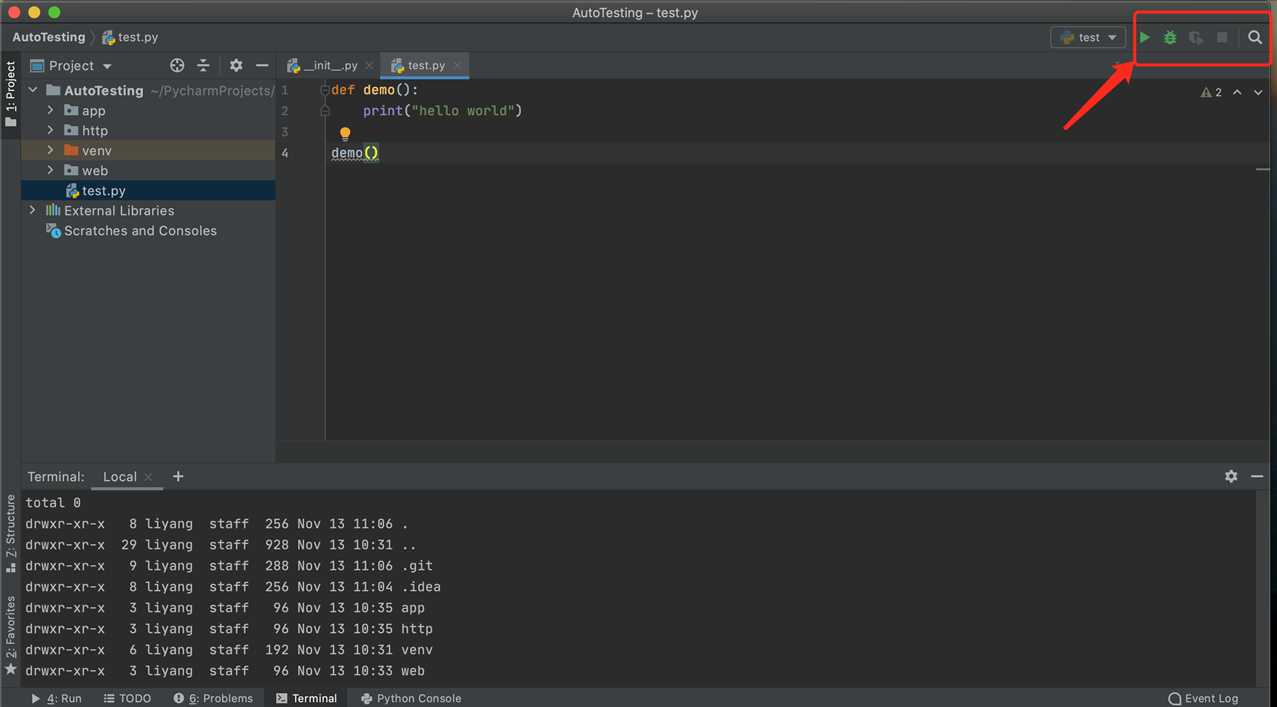
Task: Open the Python Console tool window
Action: coord(411,698)
